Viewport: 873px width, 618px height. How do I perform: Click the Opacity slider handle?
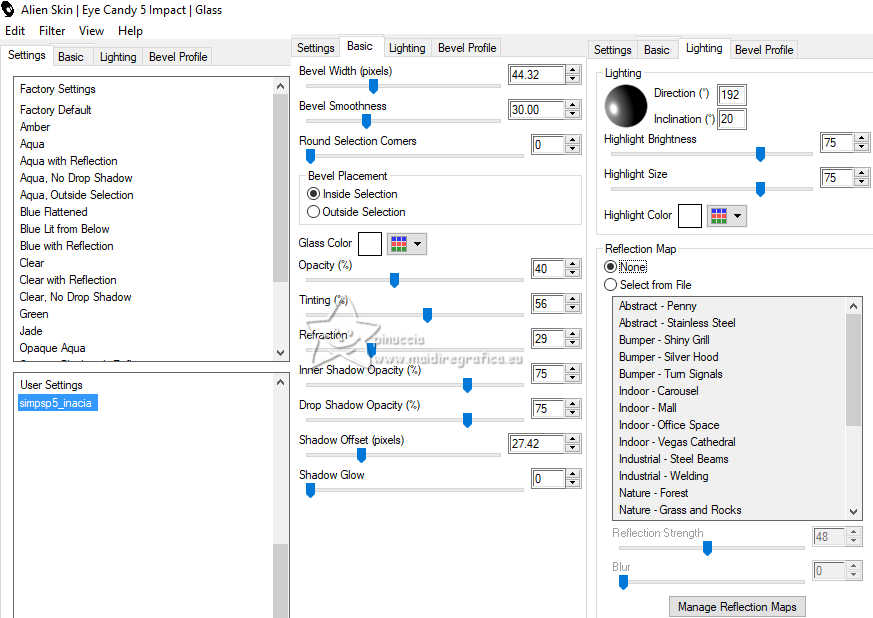click(394, 280)
